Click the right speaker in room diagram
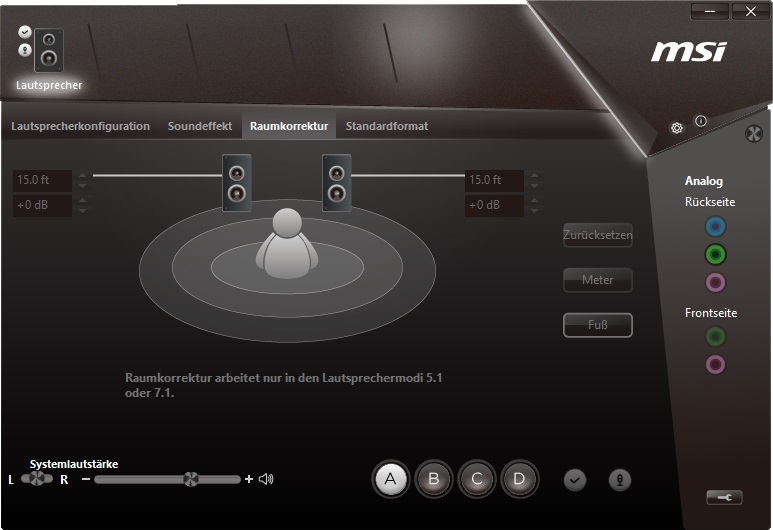The height and width of the screenshot is (530, 773). pyautogui.click(x=337, y=182)
